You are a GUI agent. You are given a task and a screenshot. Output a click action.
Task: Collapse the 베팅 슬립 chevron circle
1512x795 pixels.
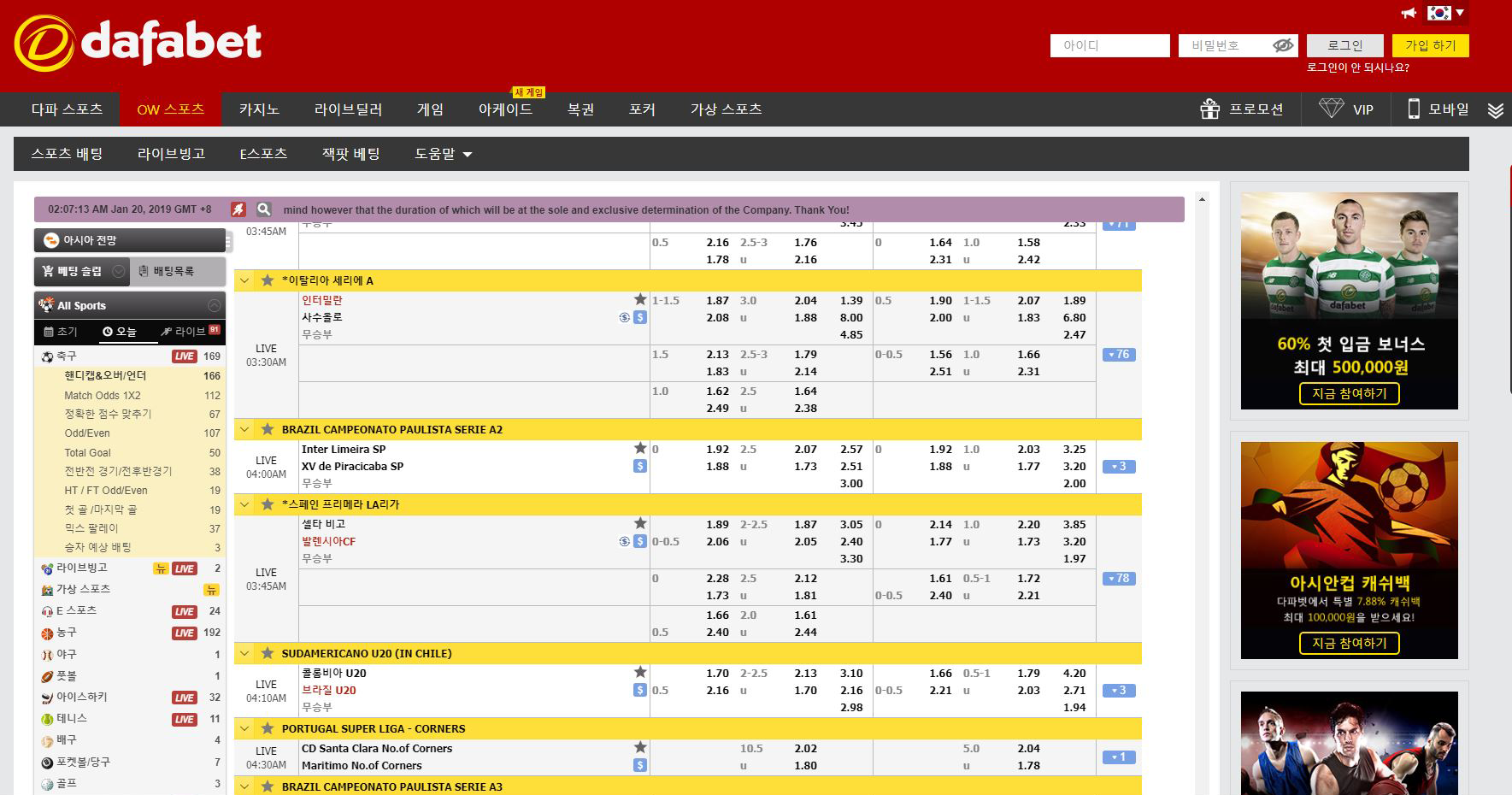[x=119, y=271]
